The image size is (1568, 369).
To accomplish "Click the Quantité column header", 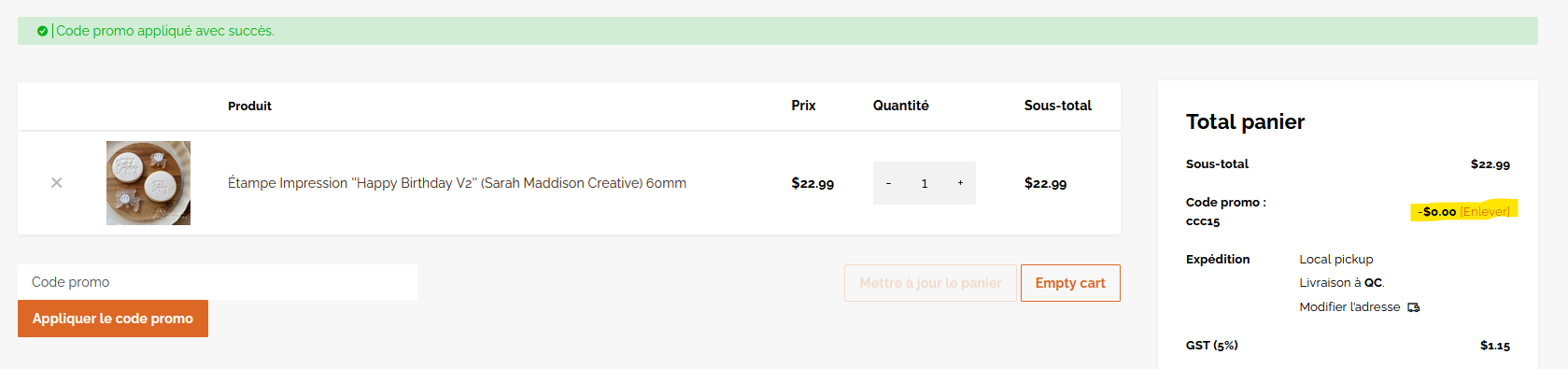I will click(x=900, y=106).
